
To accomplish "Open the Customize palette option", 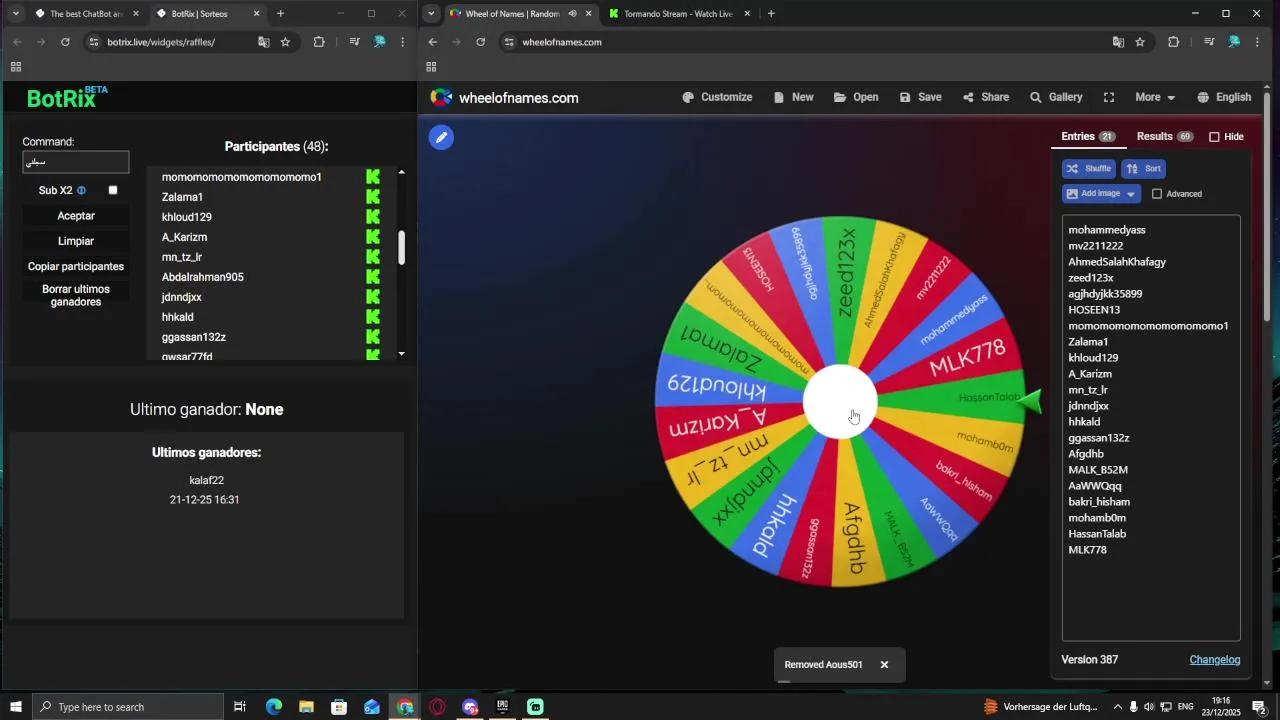I will [717, 97].
